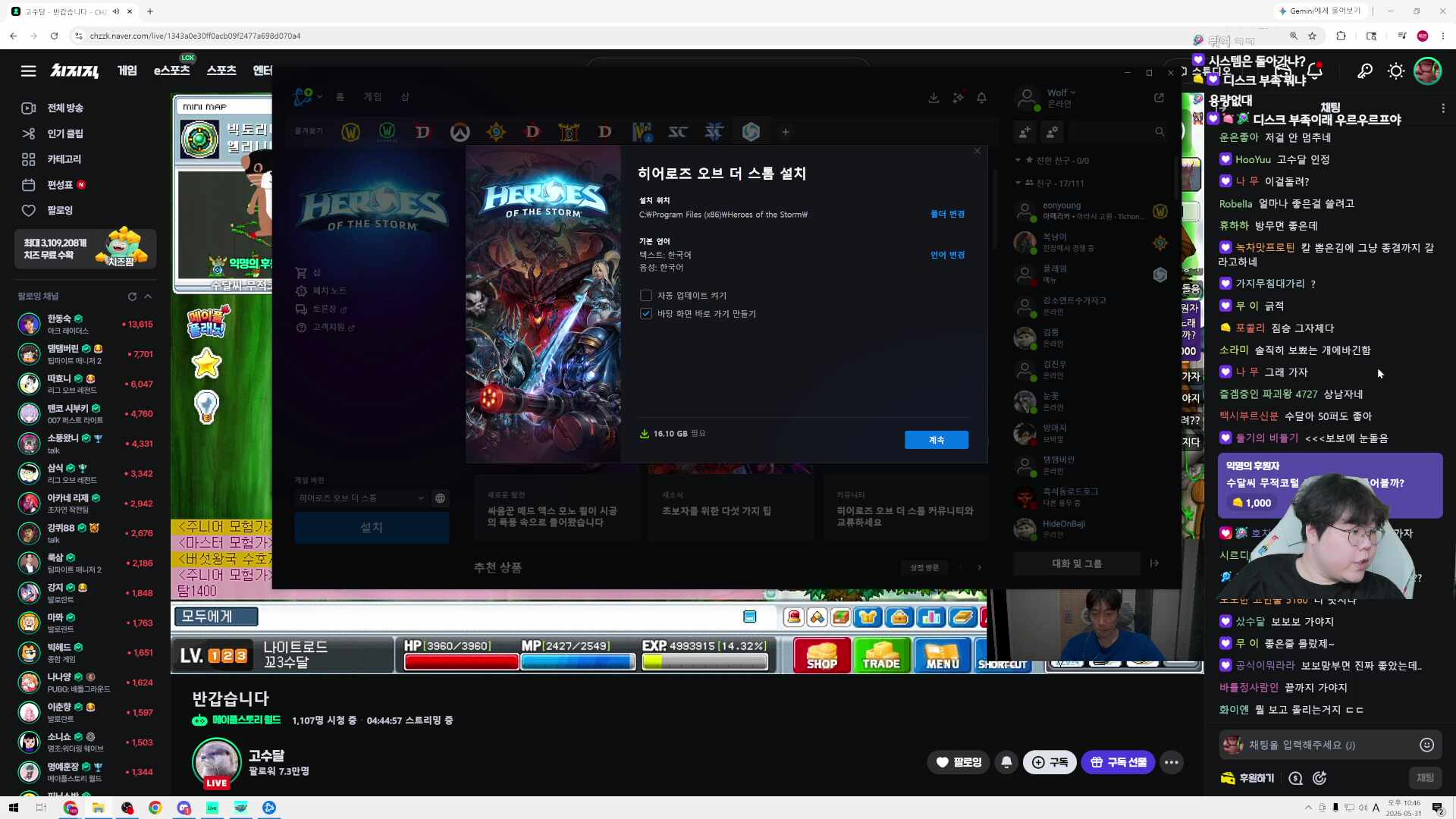Select the Home tab in Battle.net

[340, 97]
